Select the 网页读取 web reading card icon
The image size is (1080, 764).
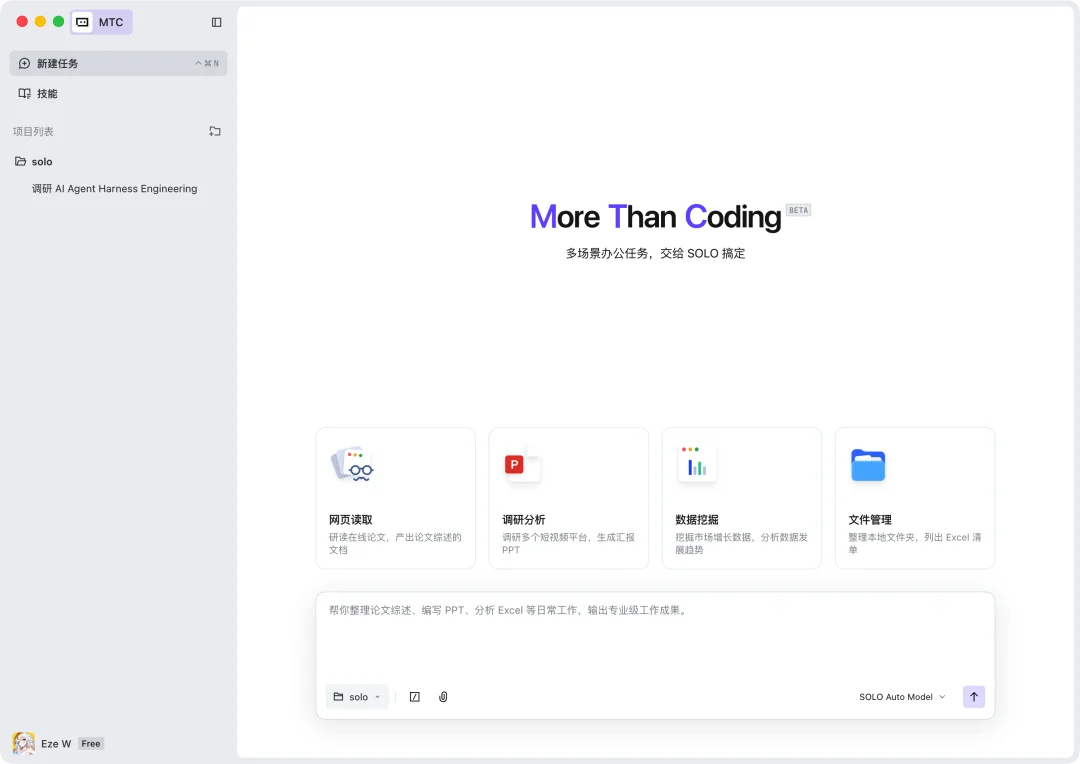tap(350, 464)
